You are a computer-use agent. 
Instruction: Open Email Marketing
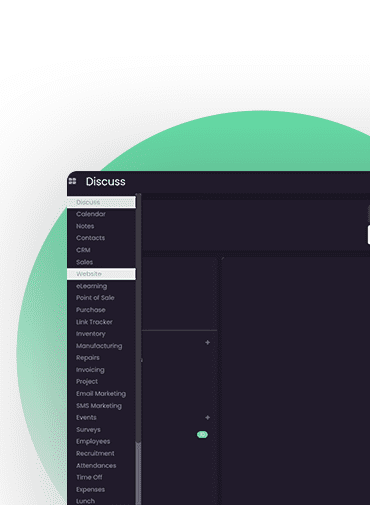click(x=101, y=394)
